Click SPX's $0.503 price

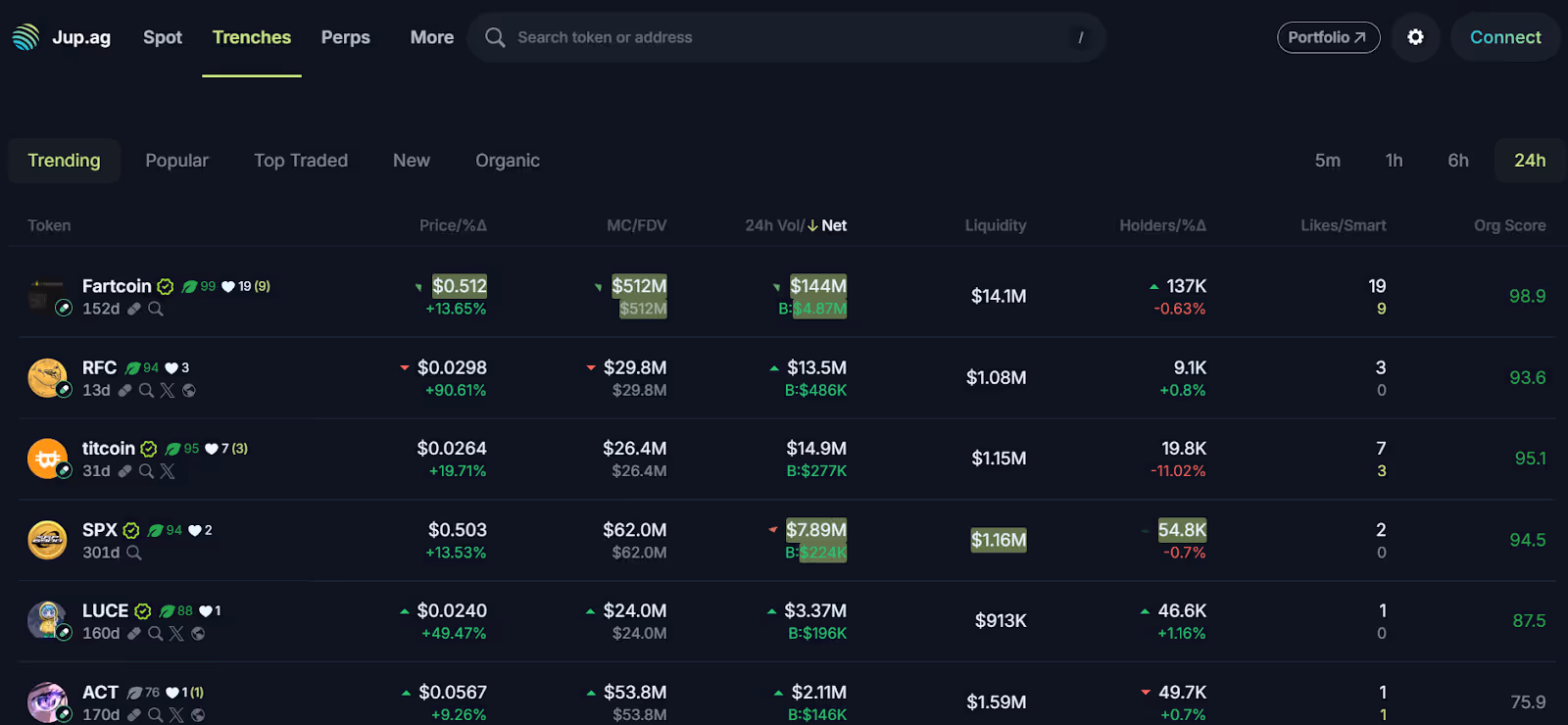pyautogui.click(x=458, y=529)
